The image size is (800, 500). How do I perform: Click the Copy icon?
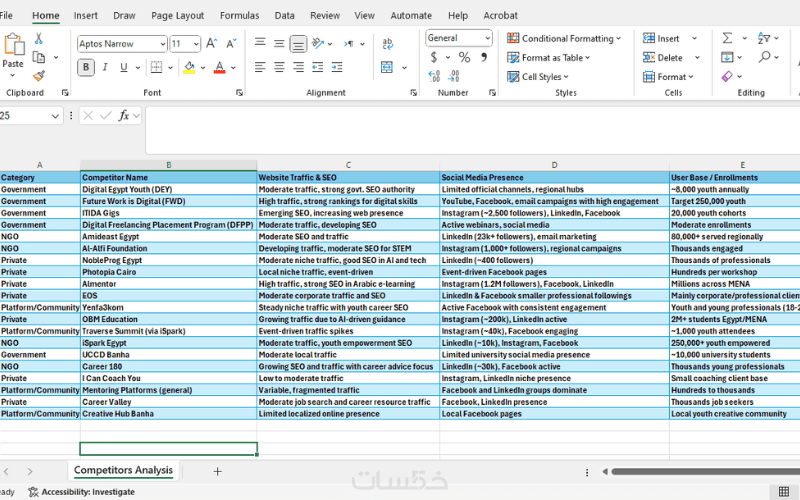point(39,57)
